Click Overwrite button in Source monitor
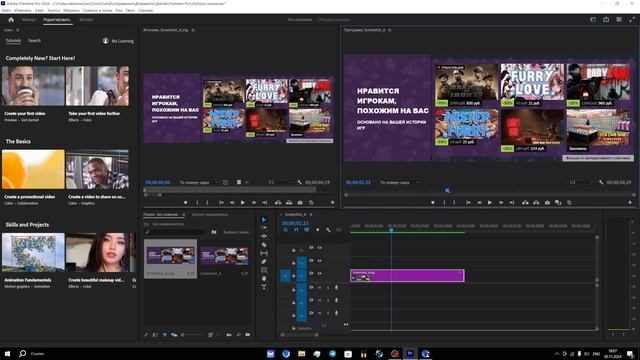 289,202
